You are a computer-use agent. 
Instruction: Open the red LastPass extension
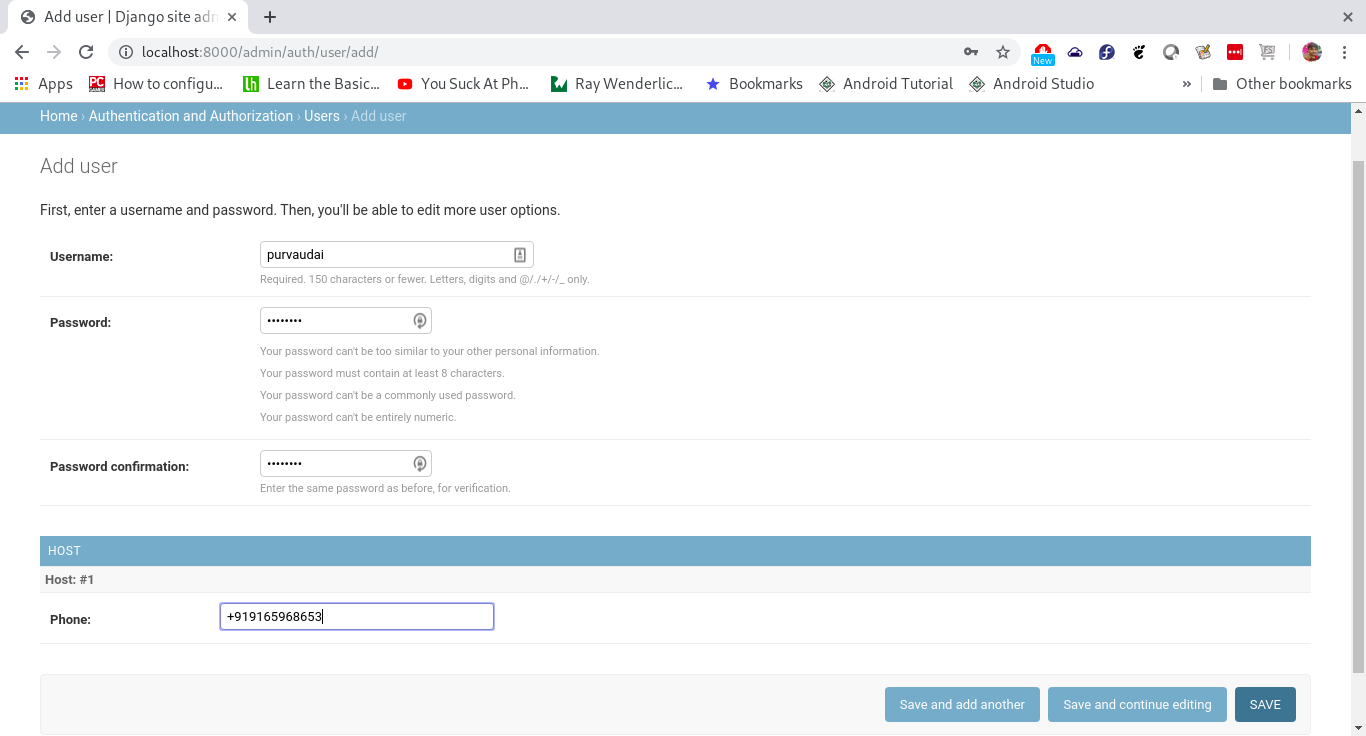point(1235,52)
